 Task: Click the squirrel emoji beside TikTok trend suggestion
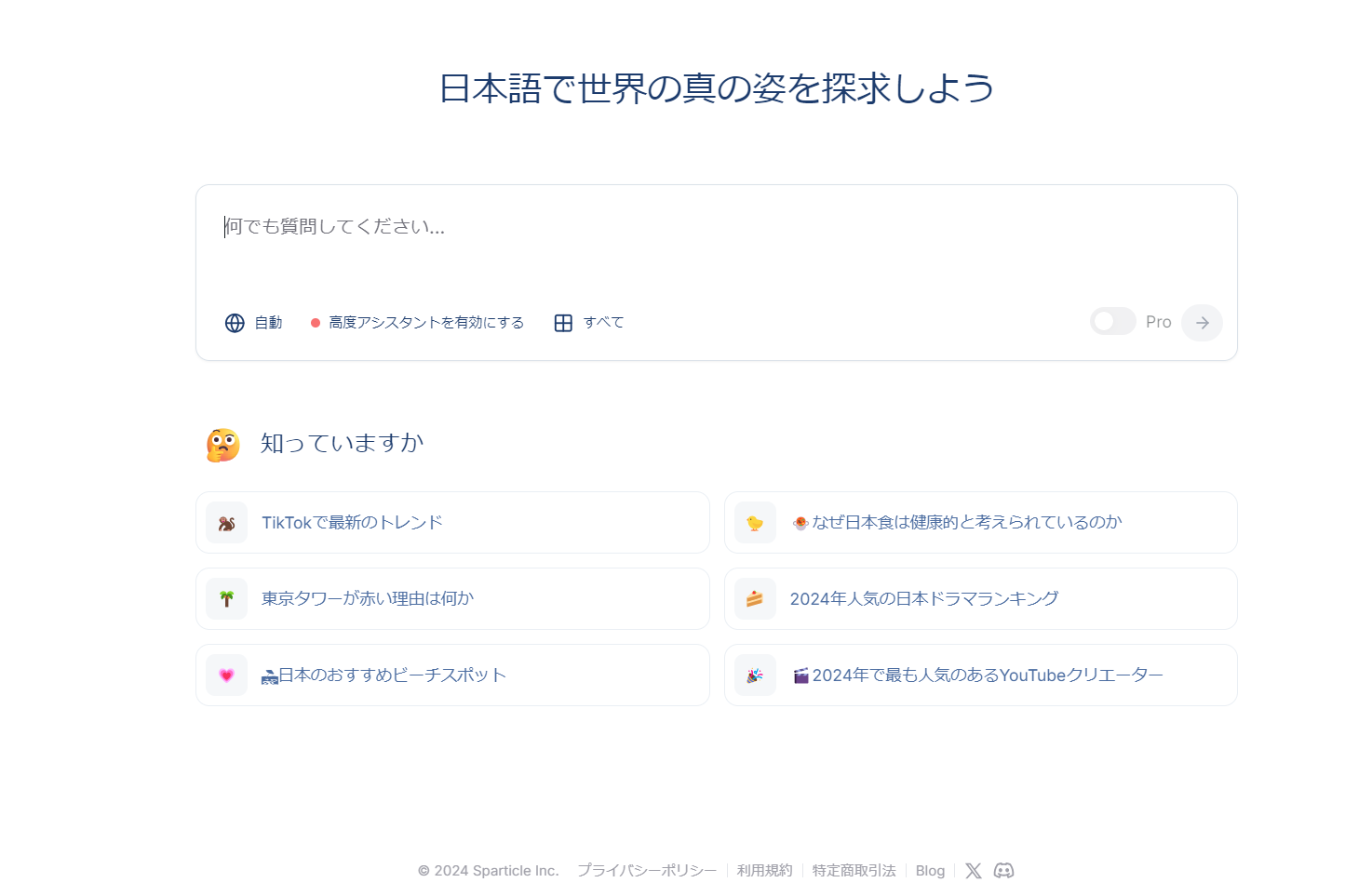point(226,522)
